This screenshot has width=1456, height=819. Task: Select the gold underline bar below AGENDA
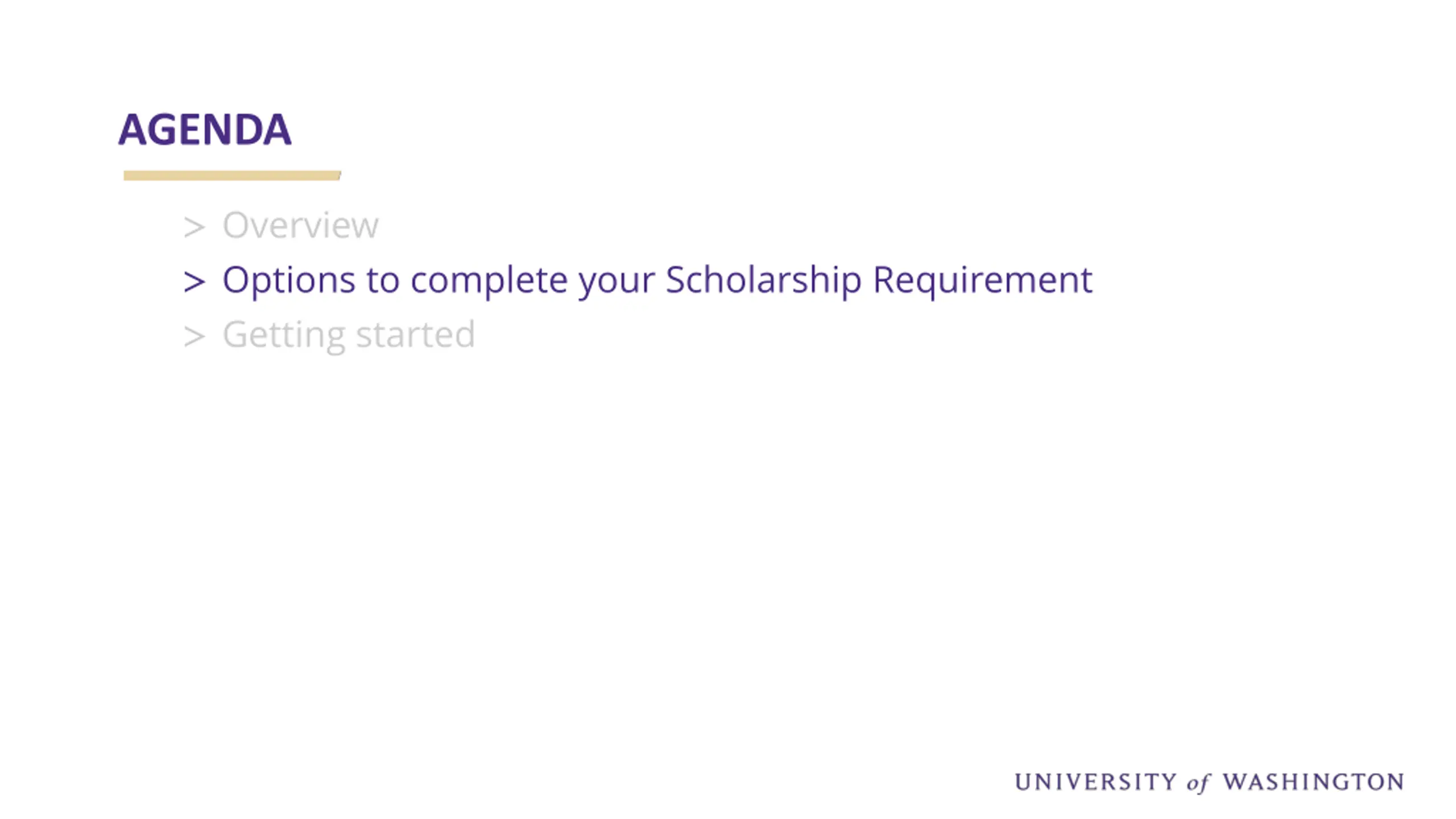232,175
